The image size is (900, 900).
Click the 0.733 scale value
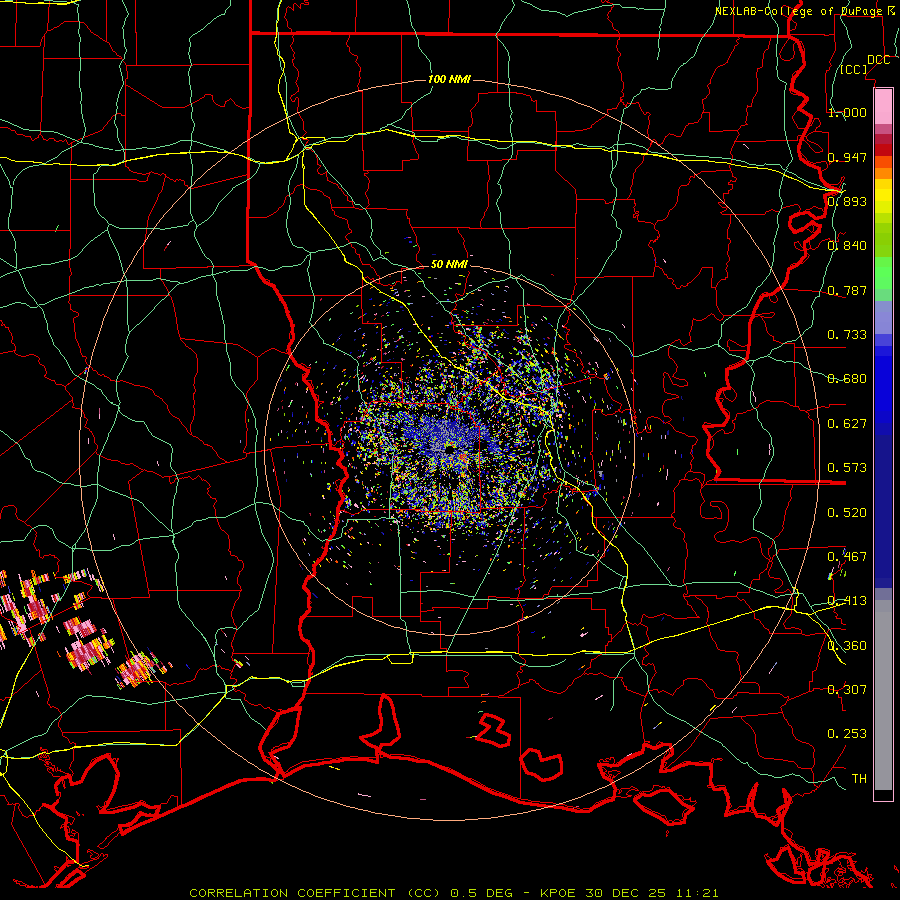pyautogui.click(x=847, y=335)
